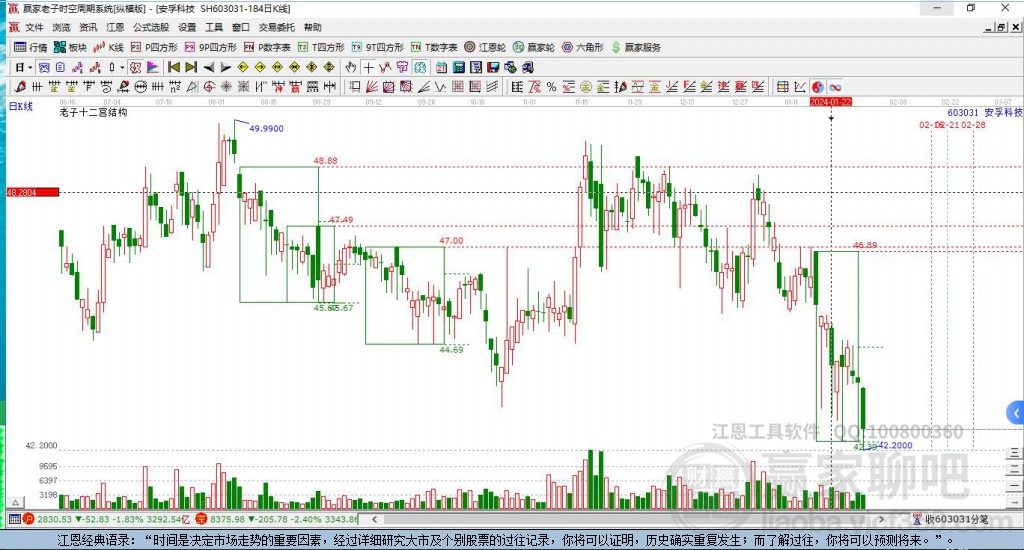Restore the inner chart window
1024x550 pixels.
1002,27
